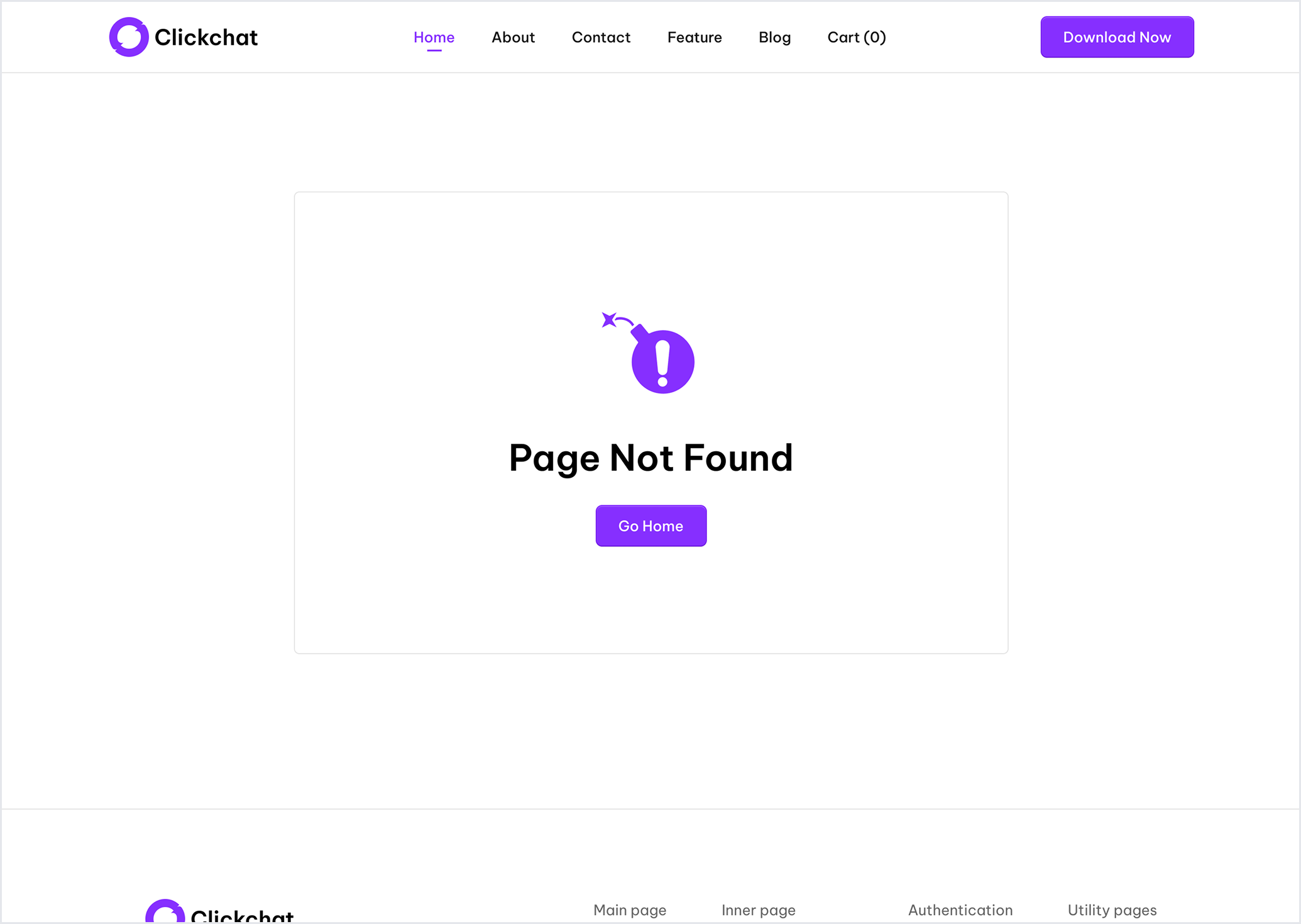Image resolution: width=1301 pixels, height=924 pixels.
Task: Click the Download Now button
Action: 1117,37
